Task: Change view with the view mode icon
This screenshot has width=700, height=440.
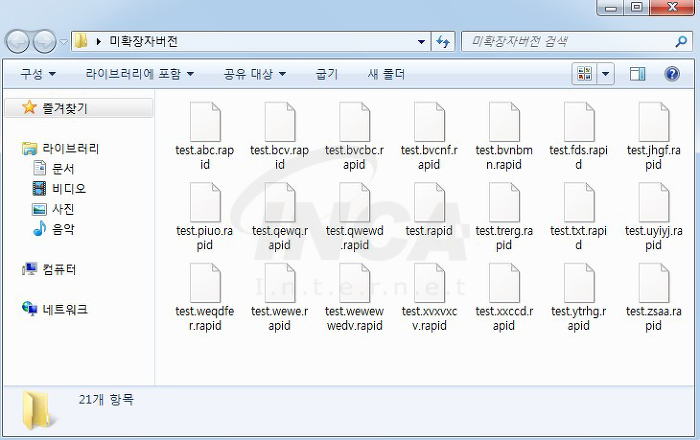Action: [x=584, y=74]
